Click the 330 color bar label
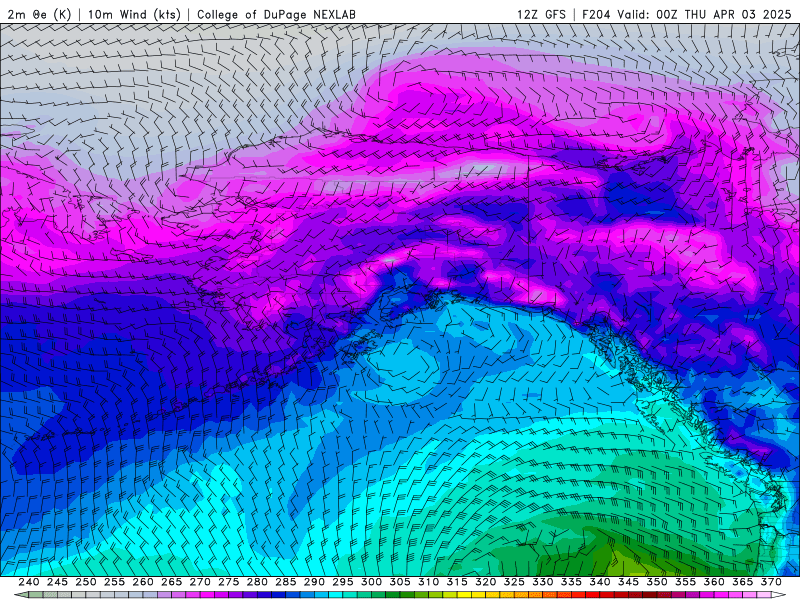The width and height of the screenshot is (800, 600). [x=543, y=582]
